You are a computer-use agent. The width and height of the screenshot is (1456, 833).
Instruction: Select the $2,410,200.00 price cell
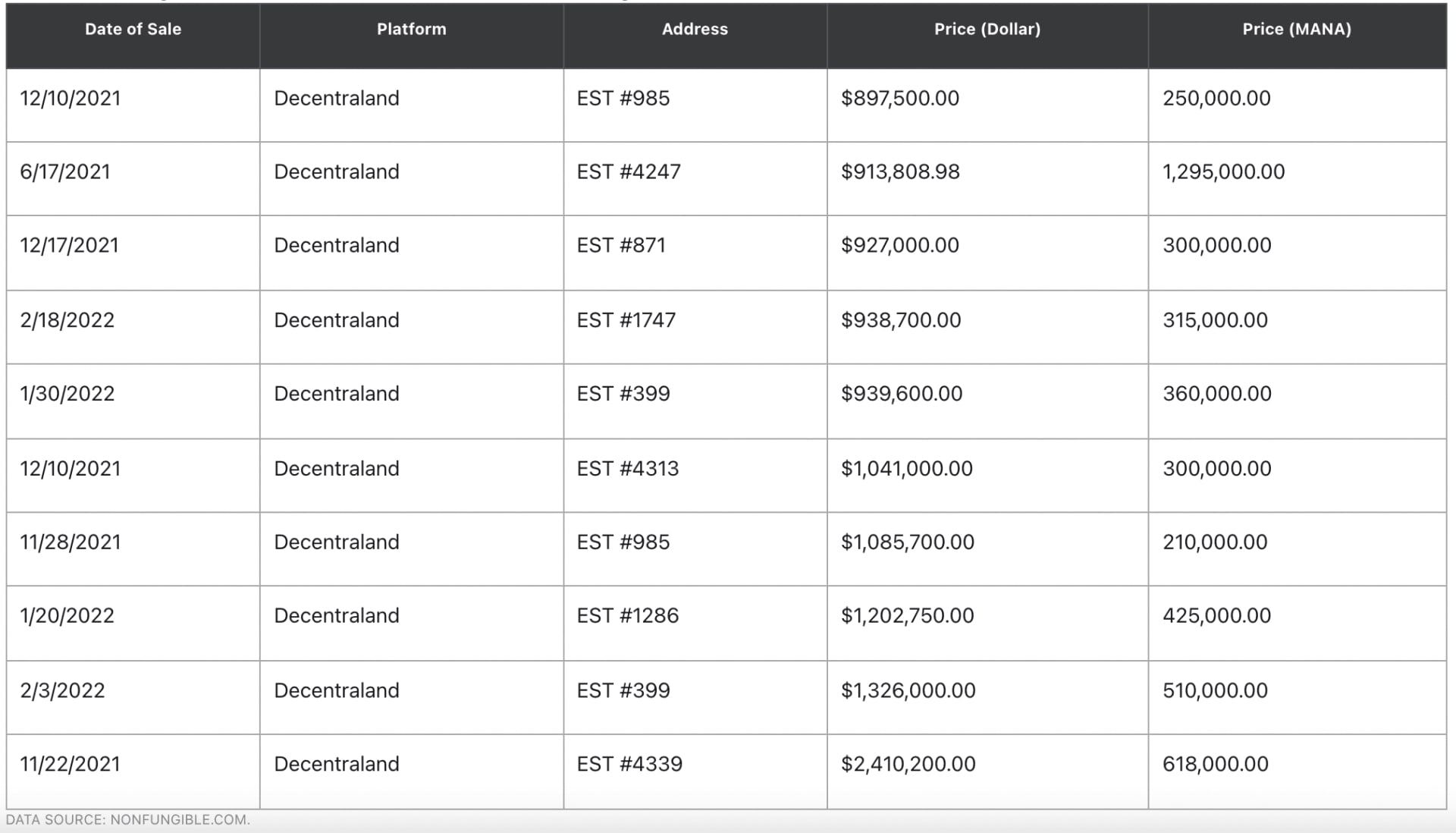pyautogui.click(x=908, y=764)
